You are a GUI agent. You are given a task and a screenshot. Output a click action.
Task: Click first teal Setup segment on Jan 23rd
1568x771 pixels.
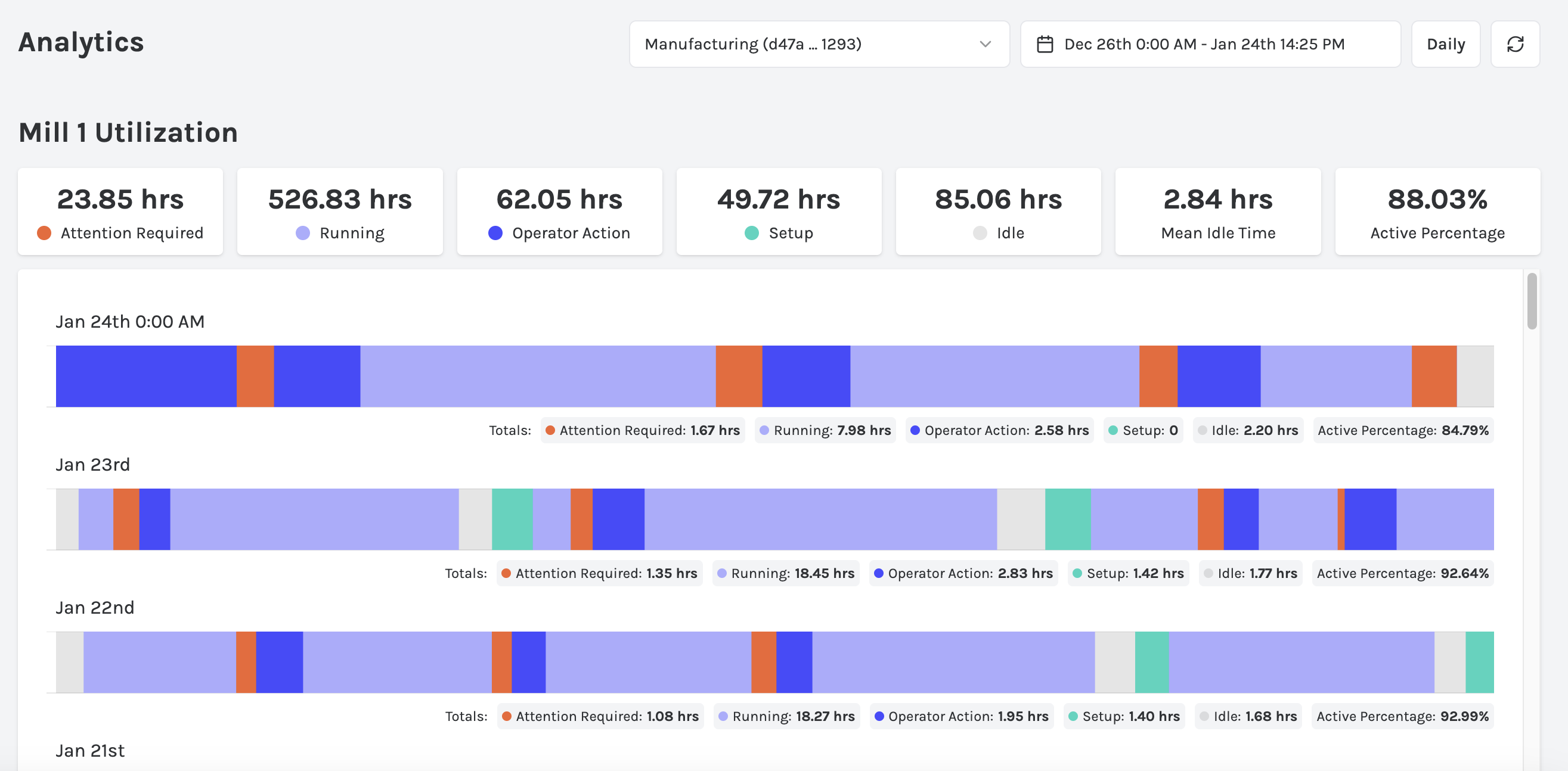512,519
